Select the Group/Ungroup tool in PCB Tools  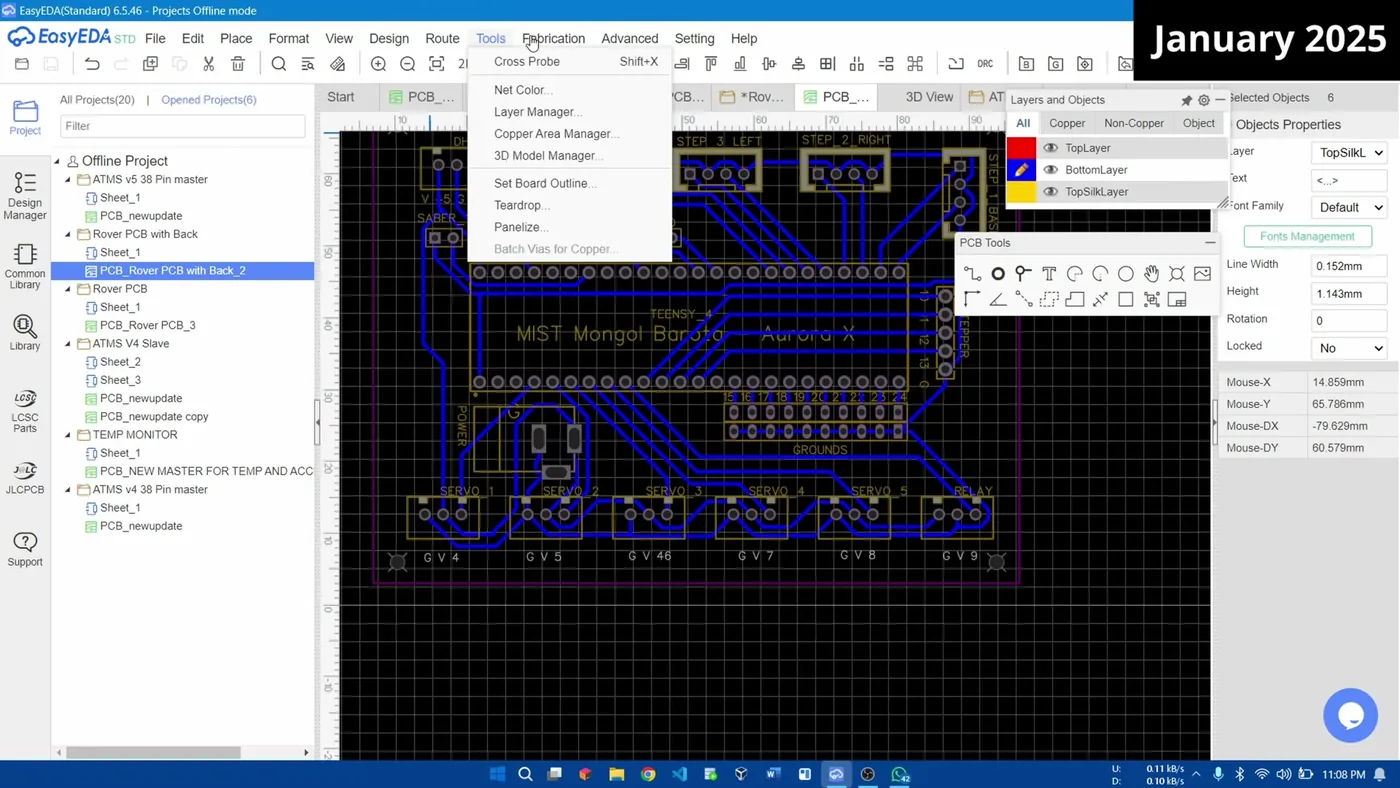coord(1151,299)
